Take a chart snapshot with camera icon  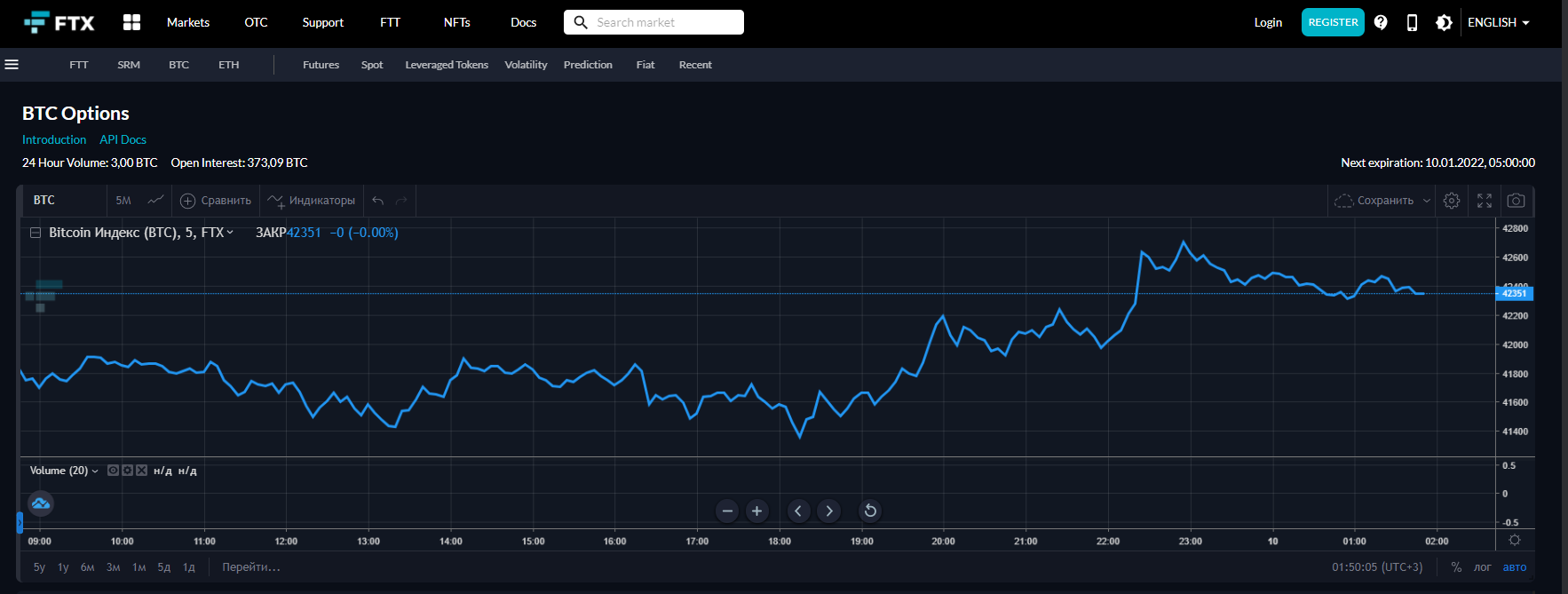click(x=1517, y=201)
